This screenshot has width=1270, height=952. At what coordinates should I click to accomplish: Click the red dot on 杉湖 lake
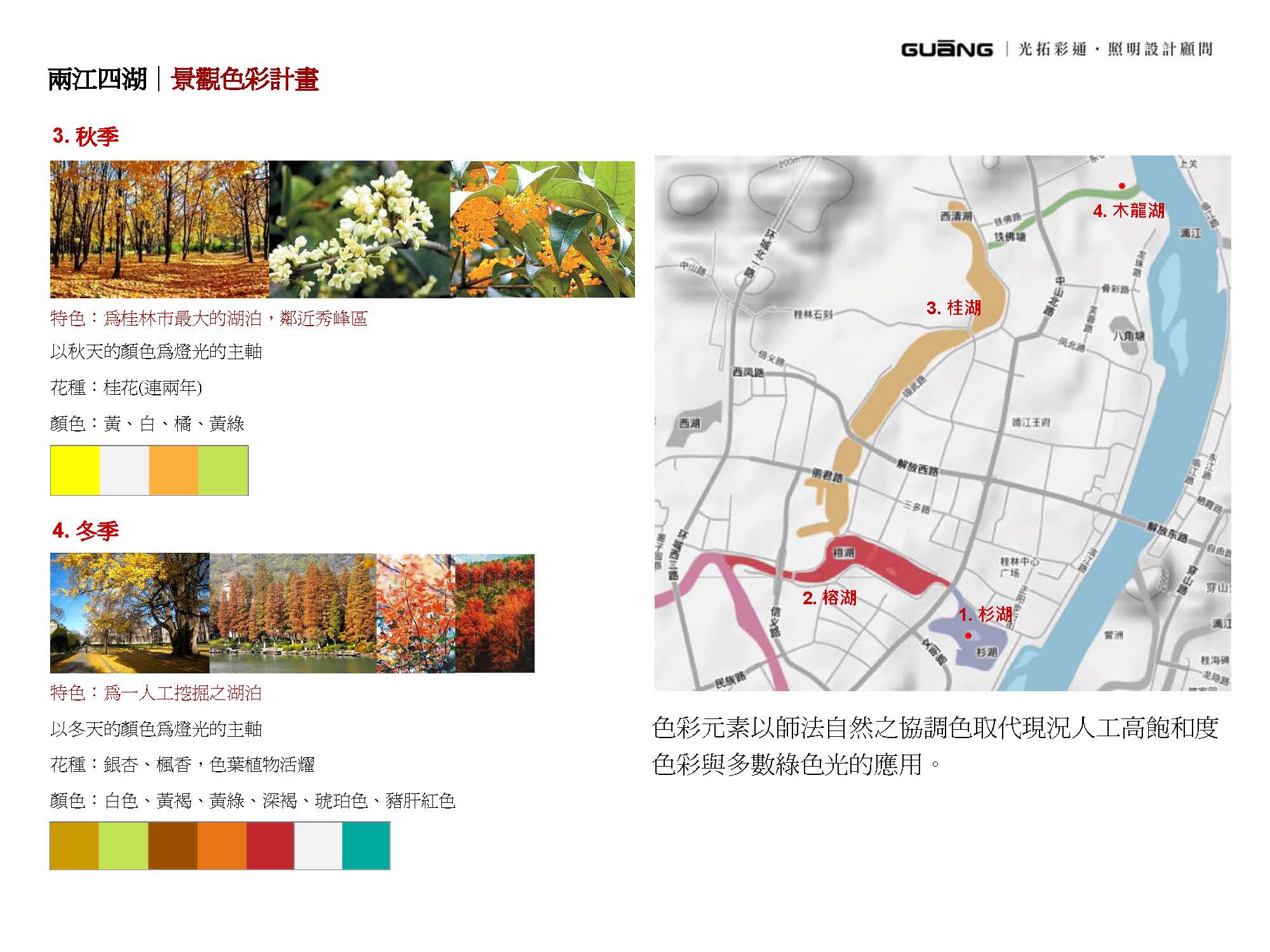tap(968, 635)
